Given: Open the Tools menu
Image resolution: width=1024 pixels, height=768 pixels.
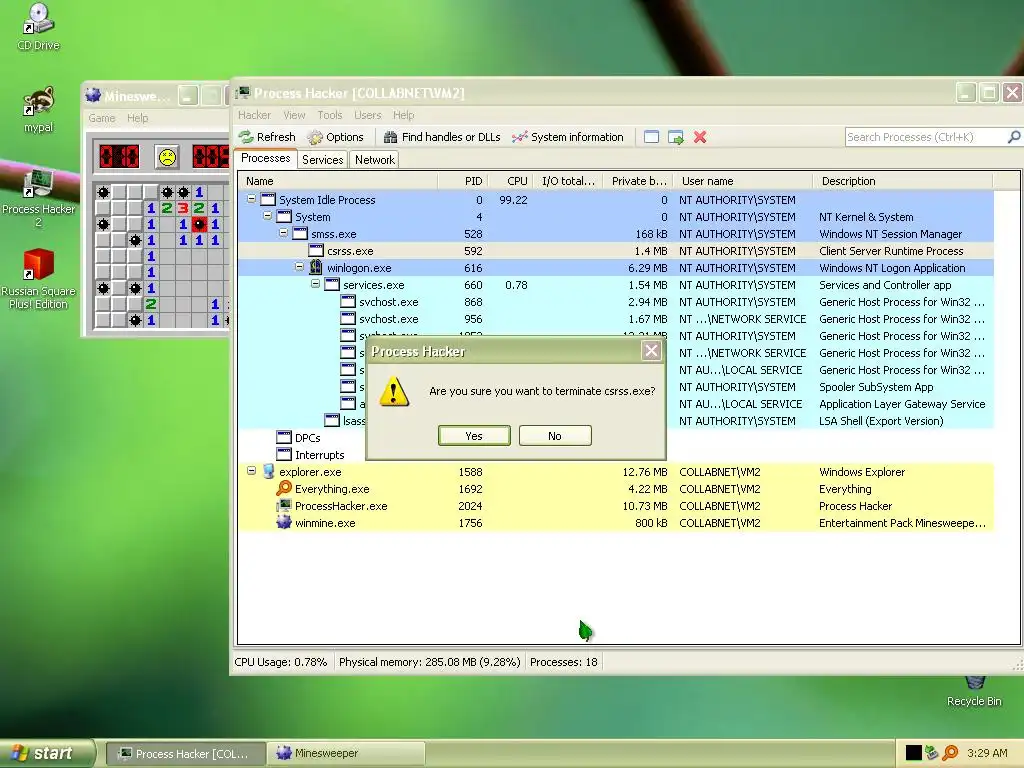Looking at the screenshot, I should [x=330, y=115].
